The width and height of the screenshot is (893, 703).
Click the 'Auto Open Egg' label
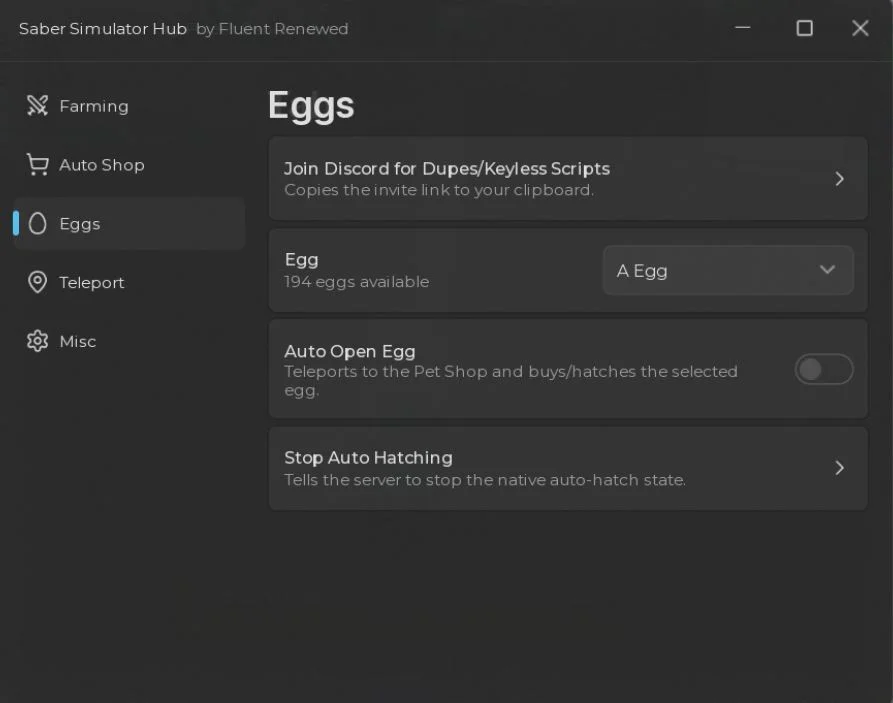350,352
